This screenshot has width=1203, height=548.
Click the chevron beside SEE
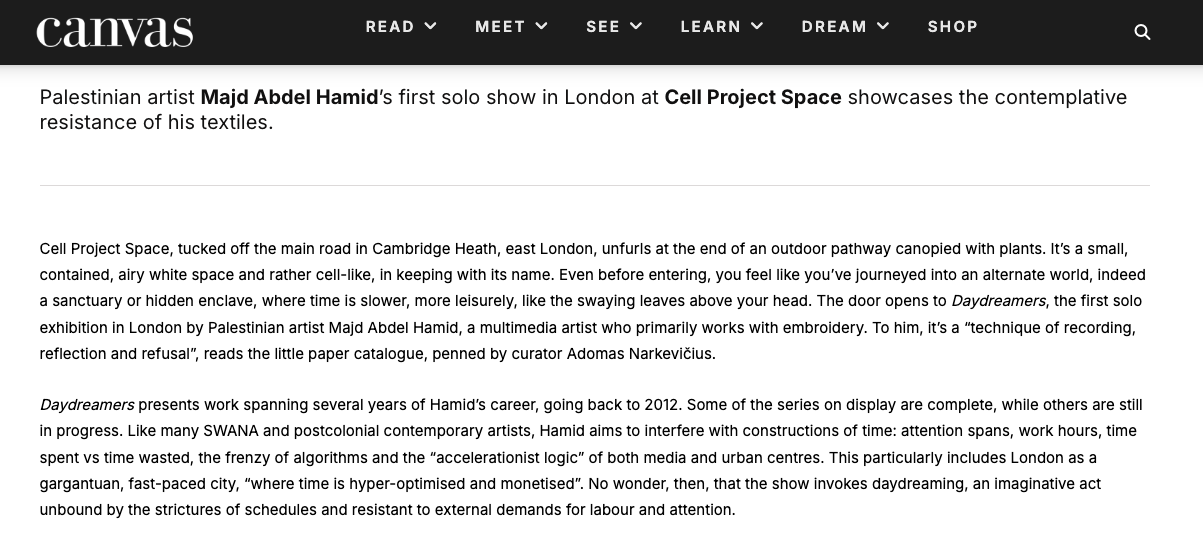pyautogui.click(x=636, y=27)
